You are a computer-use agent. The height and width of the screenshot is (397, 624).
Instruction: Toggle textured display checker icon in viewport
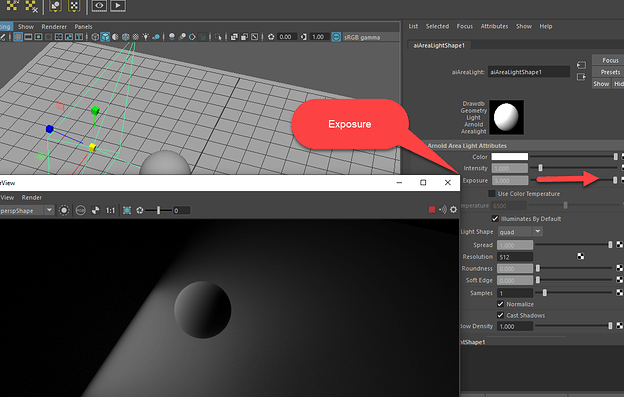coord(136,37)
